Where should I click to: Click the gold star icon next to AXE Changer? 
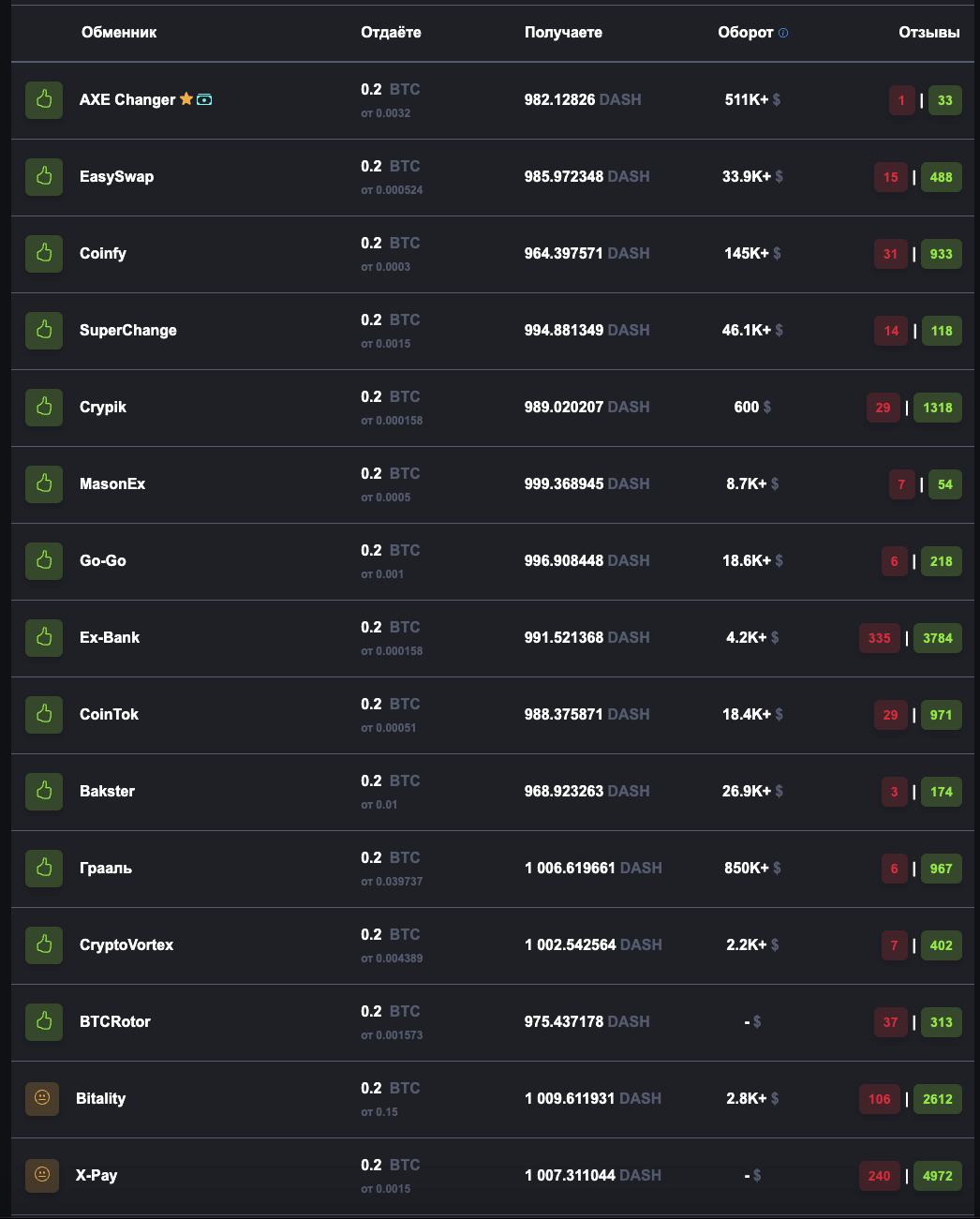click(x=186, y=98)
